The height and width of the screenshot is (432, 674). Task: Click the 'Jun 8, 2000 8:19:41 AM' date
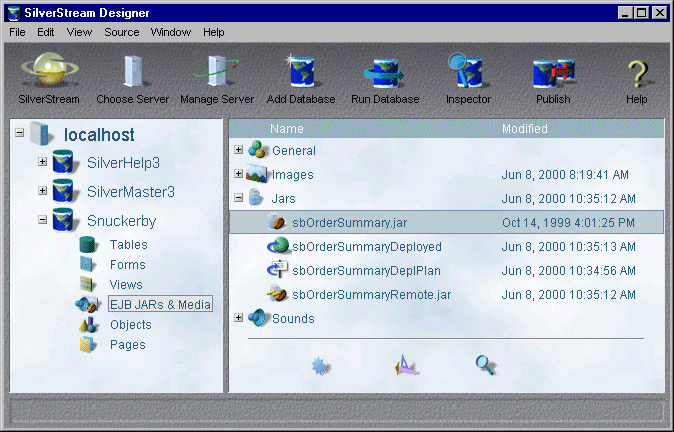coord(565,174)
